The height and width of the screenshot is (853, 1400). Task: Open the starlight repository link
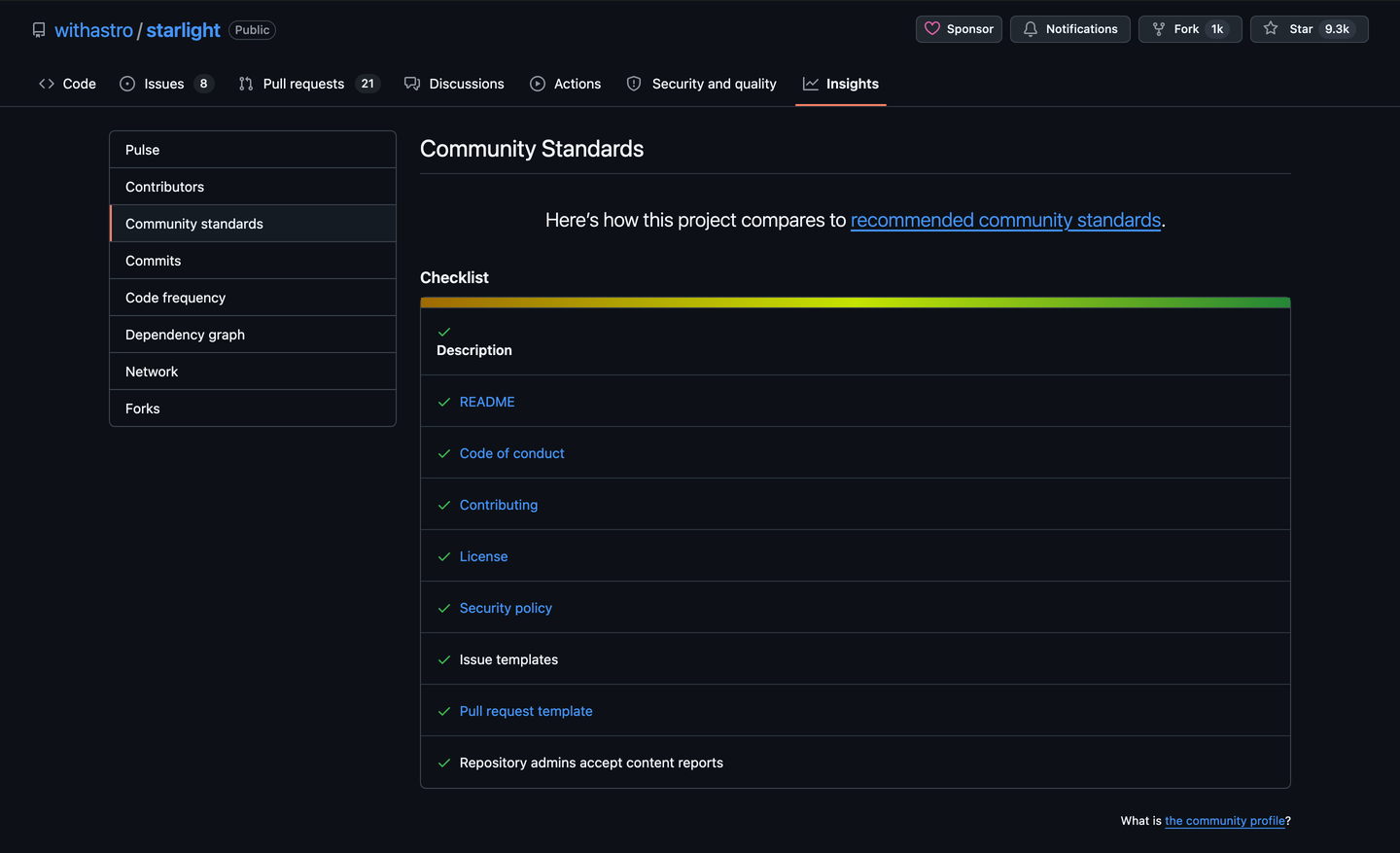pyautogui.click(x=183, y=30)
